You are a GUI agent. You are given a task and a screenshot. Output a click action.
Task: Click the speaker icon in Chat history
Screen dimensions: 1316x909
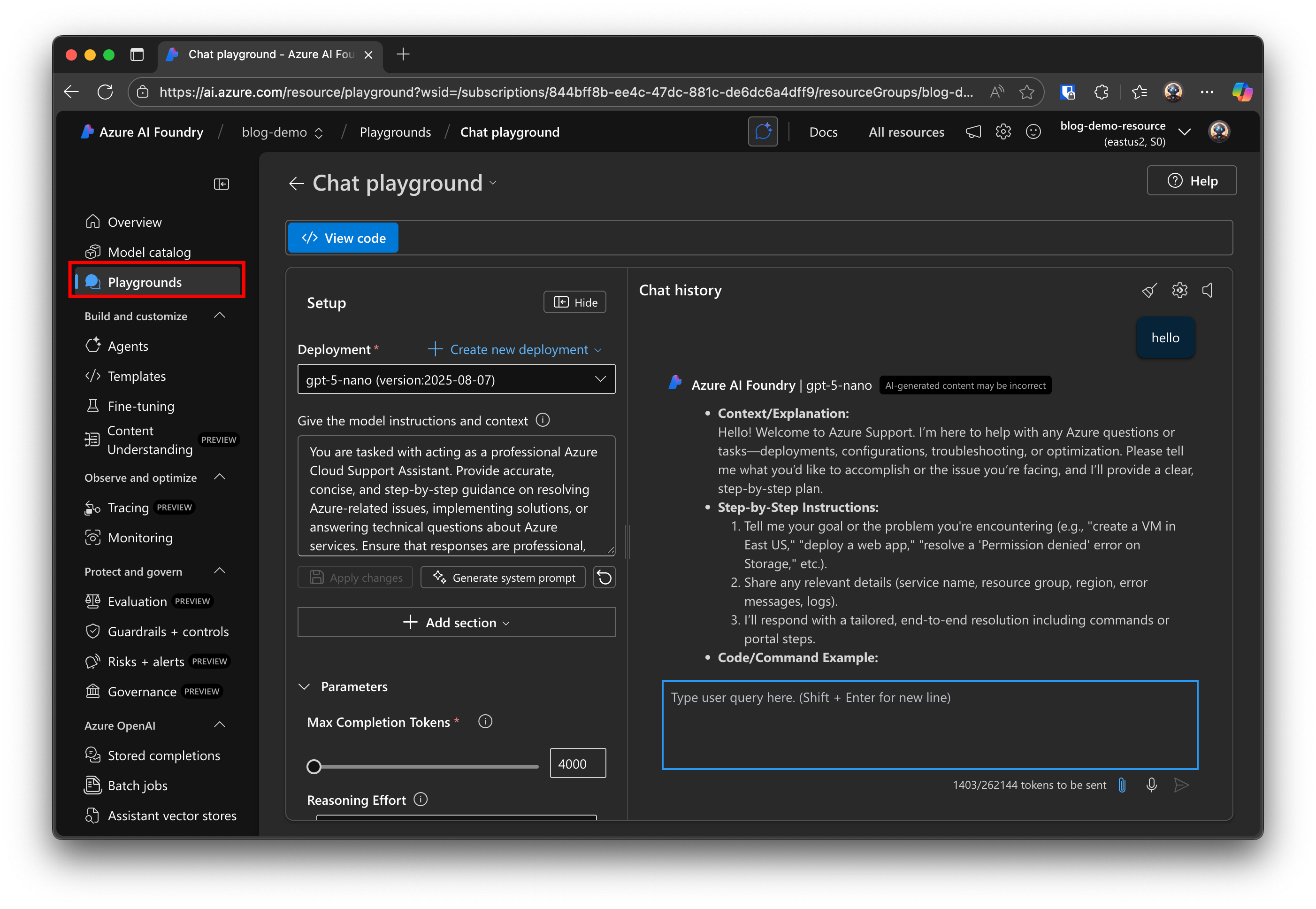tap(1208, 291)
